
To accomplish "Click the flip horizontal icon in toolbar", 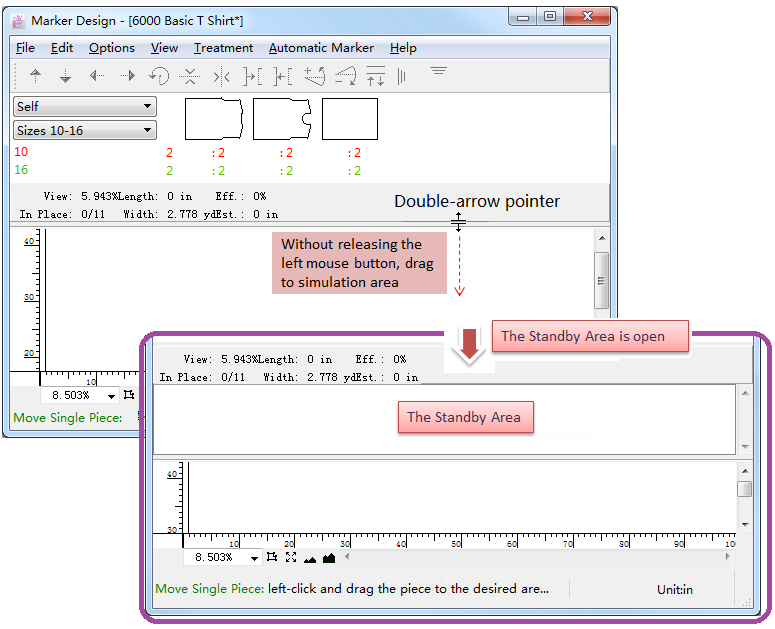I will tap(221, 76).
